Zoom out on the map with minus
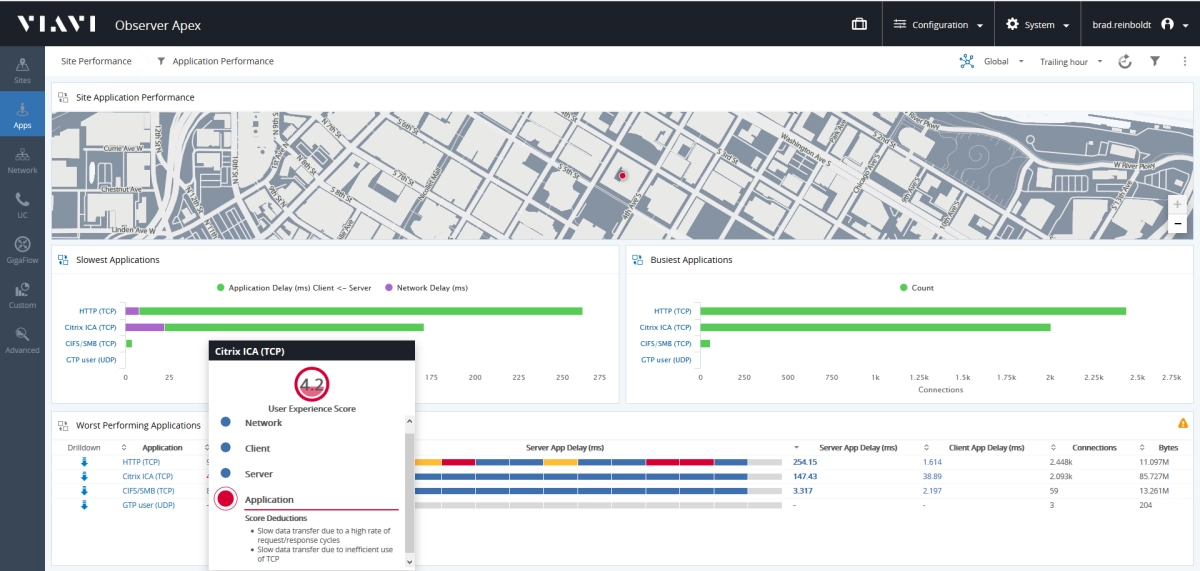1200x571 pixels. [1177, 223]
